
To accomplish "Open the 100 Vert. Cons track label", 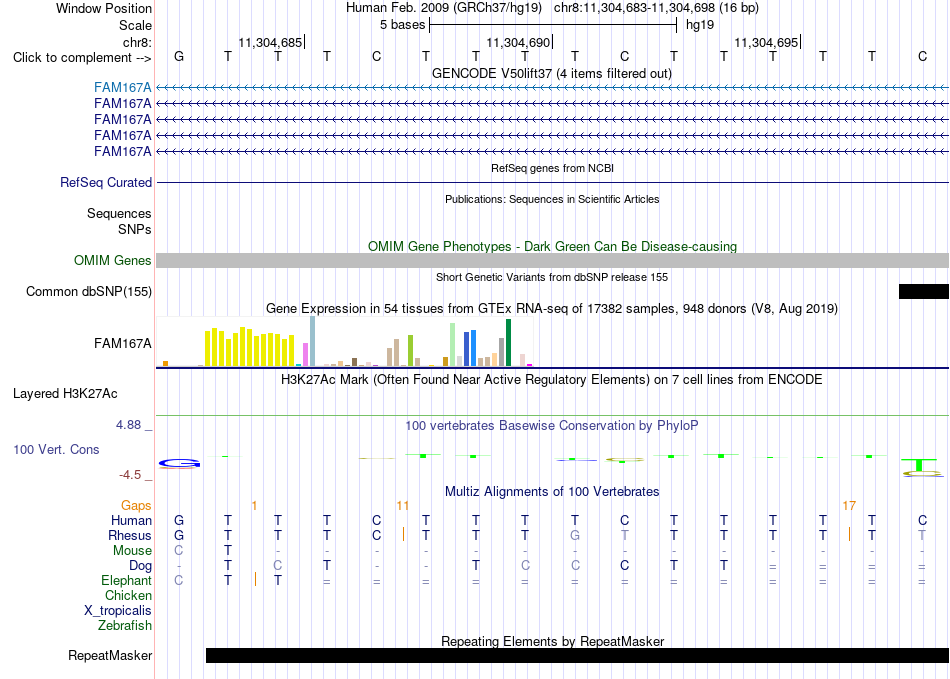I will point(56,449).
